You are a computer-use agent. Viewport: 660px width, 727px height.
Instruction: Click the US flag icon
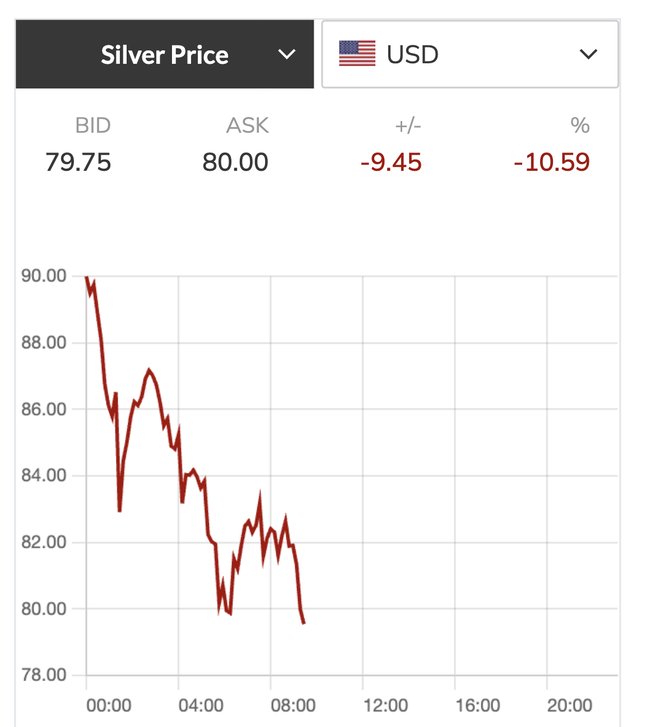[357, 54]
